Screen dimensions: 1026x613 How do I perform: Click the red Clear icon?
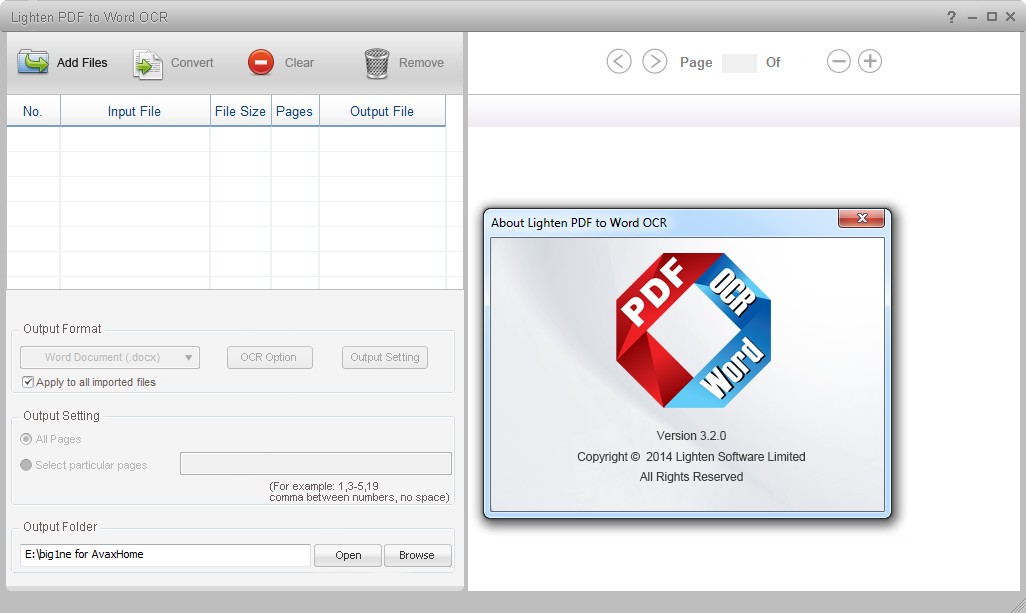tap(261, 63)
